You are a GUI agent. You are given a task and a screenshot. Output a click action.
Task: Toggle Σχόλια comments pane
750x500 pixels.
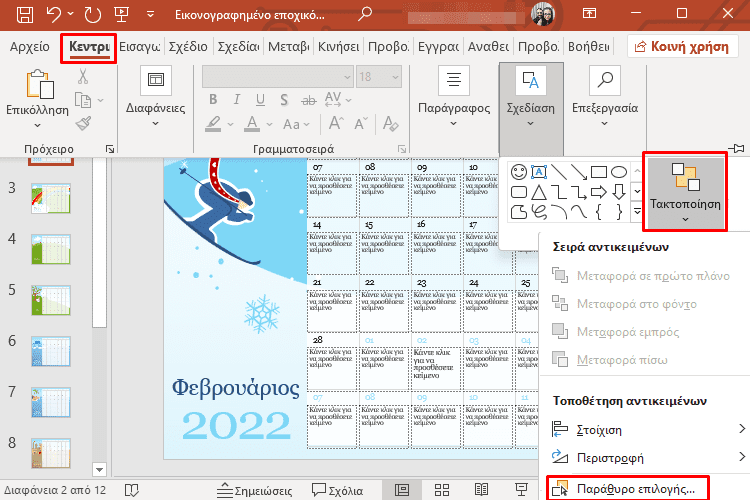[337, 490]
